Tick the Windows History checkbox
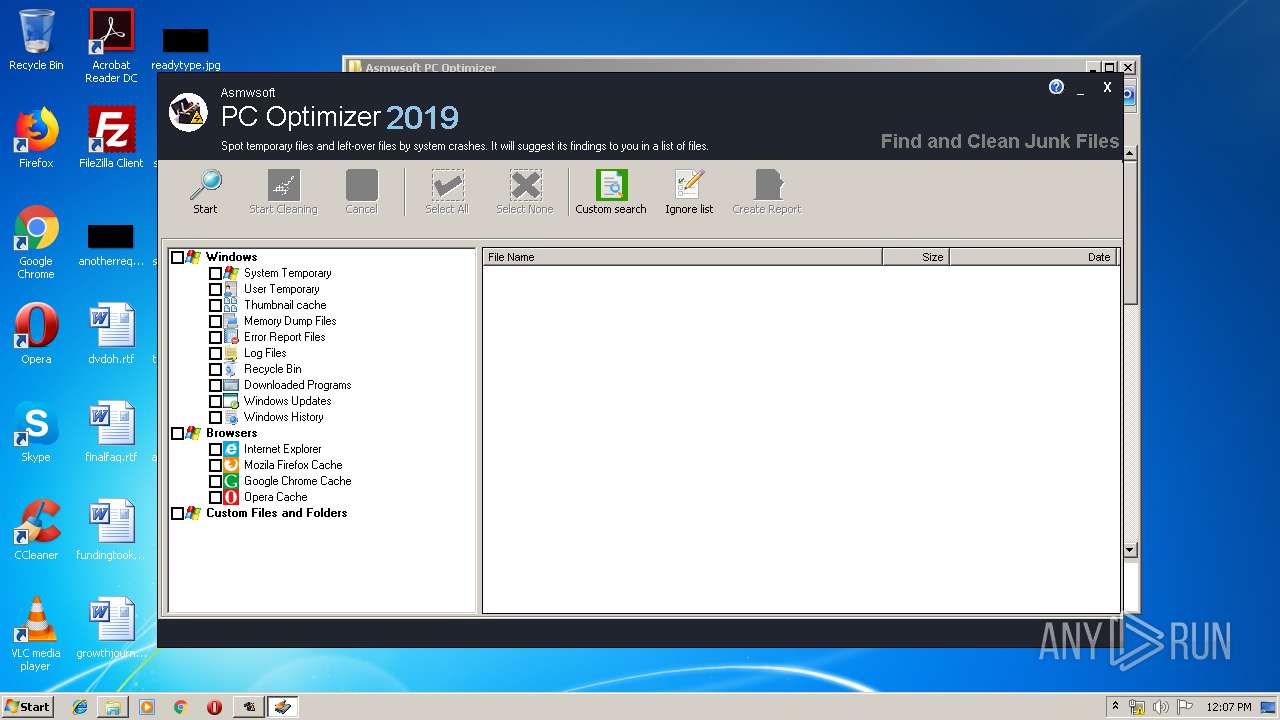Viewport: 1280px width, 720px height. (x=215, y=417)
